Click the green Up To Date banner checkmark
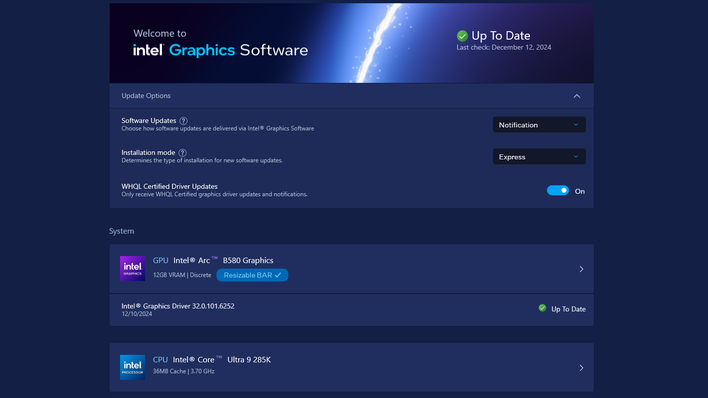The height and width of the screenshot is (398, 708). coord(462,36)
